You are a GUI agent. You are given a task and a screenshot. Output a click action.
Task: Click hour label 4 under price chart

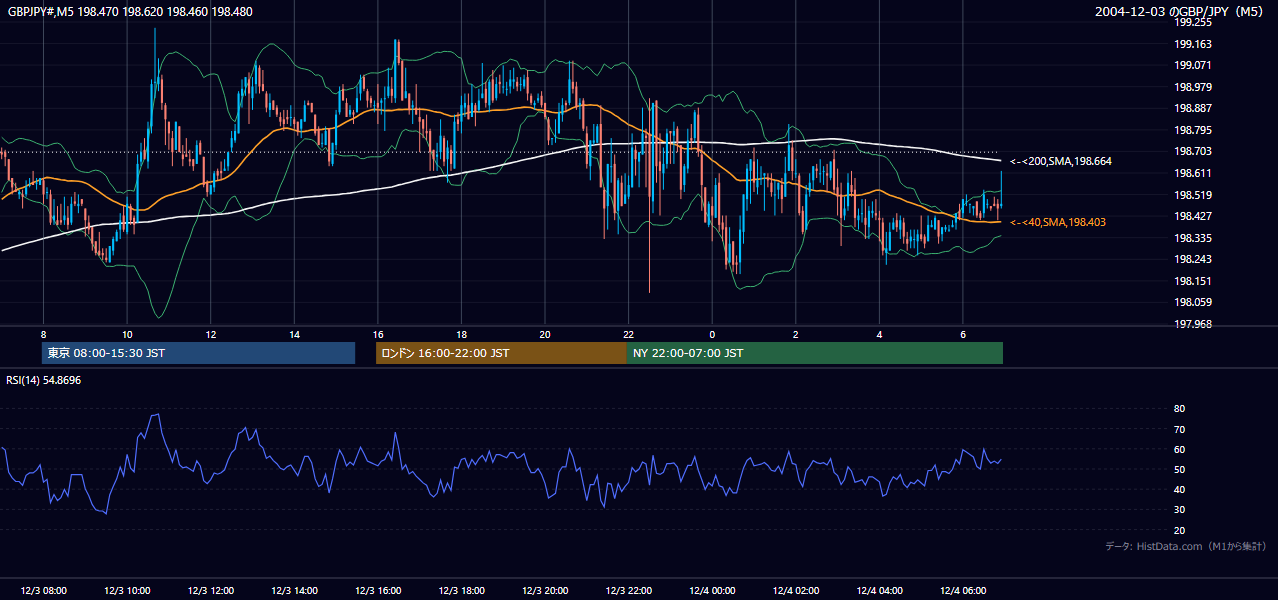(x=879, y=334)
